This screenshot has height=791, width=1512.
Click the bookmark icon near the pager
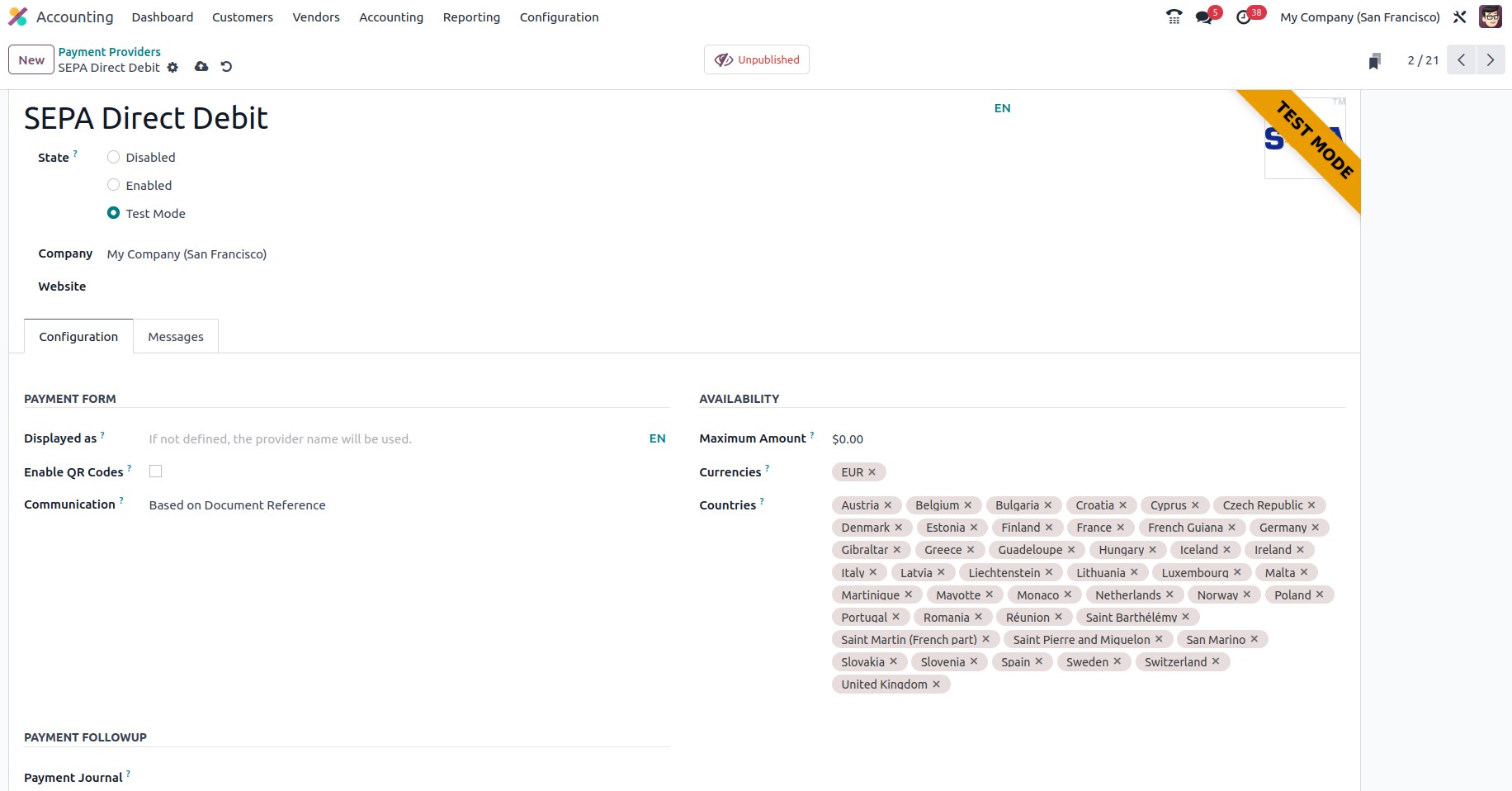pos(1375,61)
